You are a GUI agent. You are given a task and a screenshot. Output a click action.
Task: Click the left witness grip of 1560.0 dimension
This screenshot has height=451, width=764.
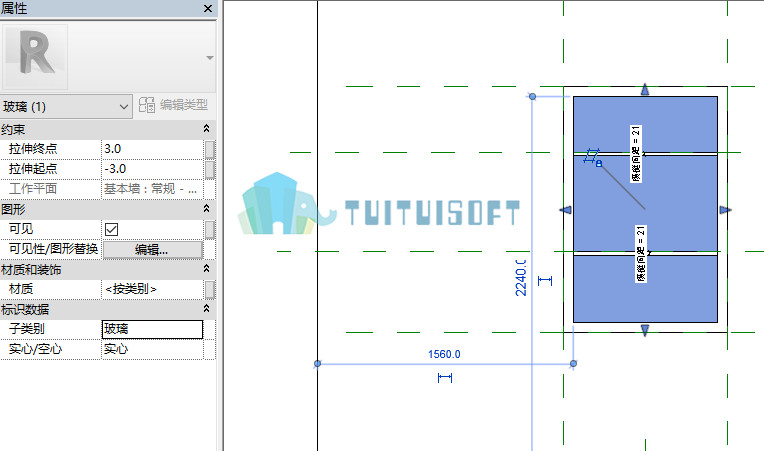point(318,363)
